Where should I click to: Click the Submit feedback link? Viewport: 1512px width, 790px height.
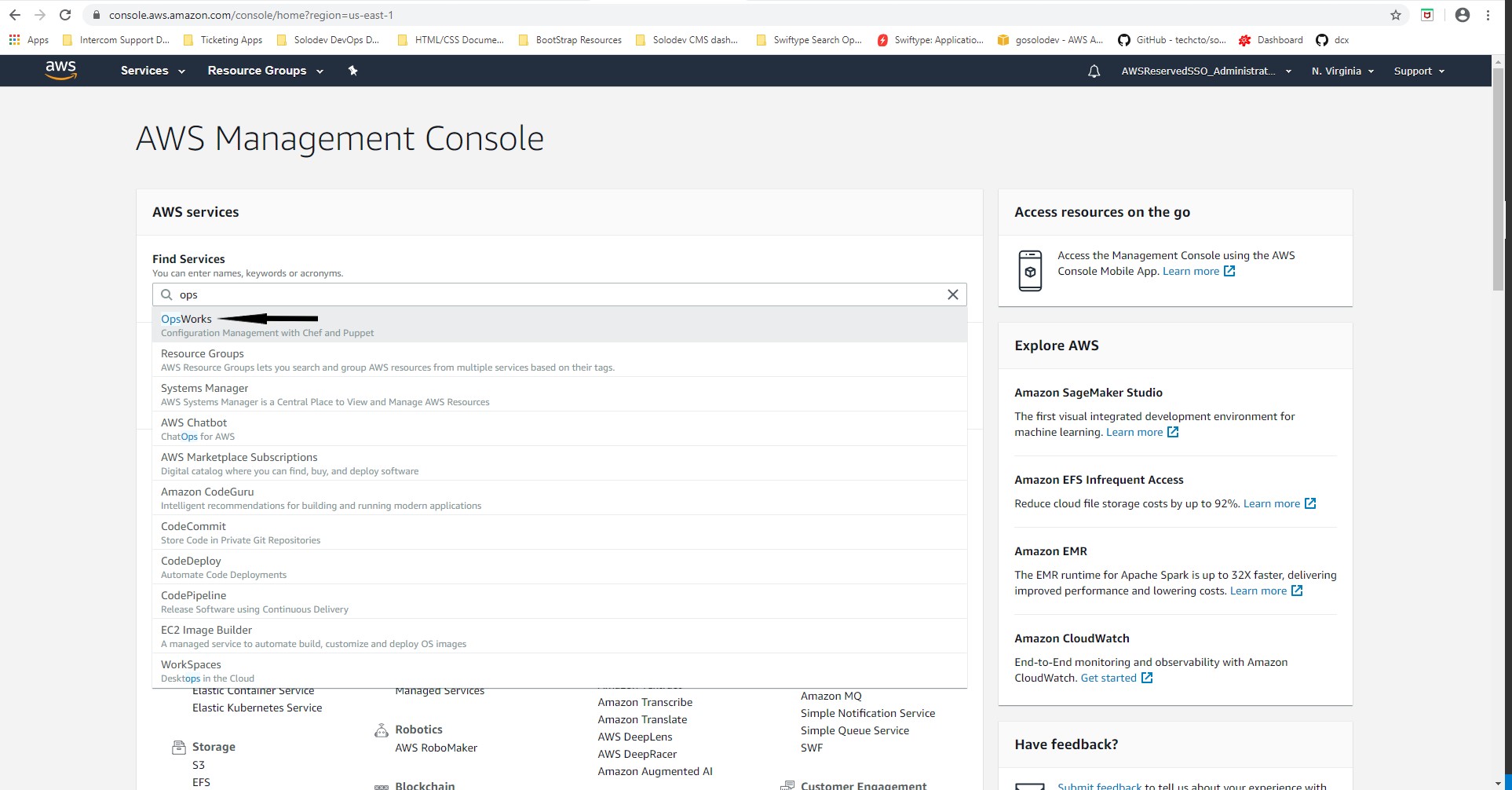1099,785
